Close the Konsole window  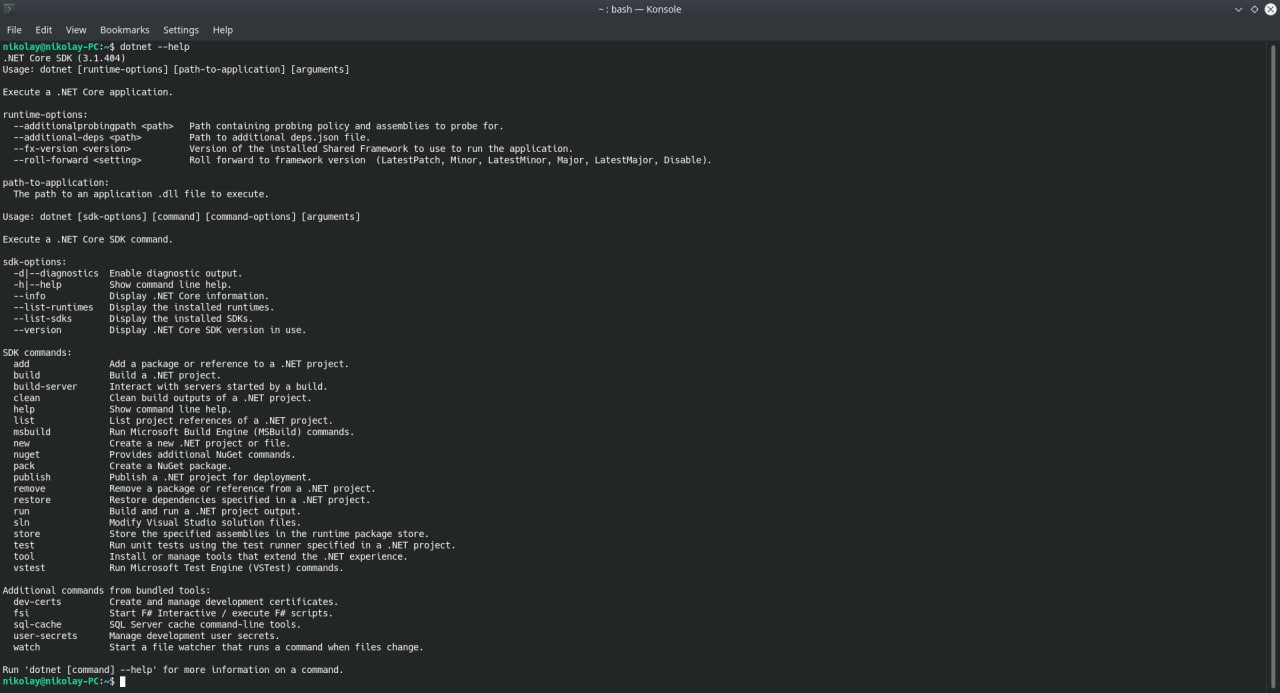[1271, 9]
